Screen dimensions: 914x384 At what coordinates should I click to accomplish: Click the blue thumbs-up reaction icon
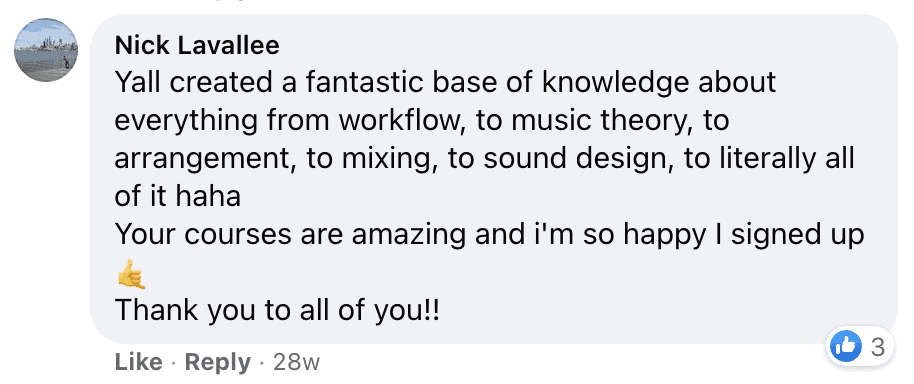pyautogui.click(x=846, y=348)
